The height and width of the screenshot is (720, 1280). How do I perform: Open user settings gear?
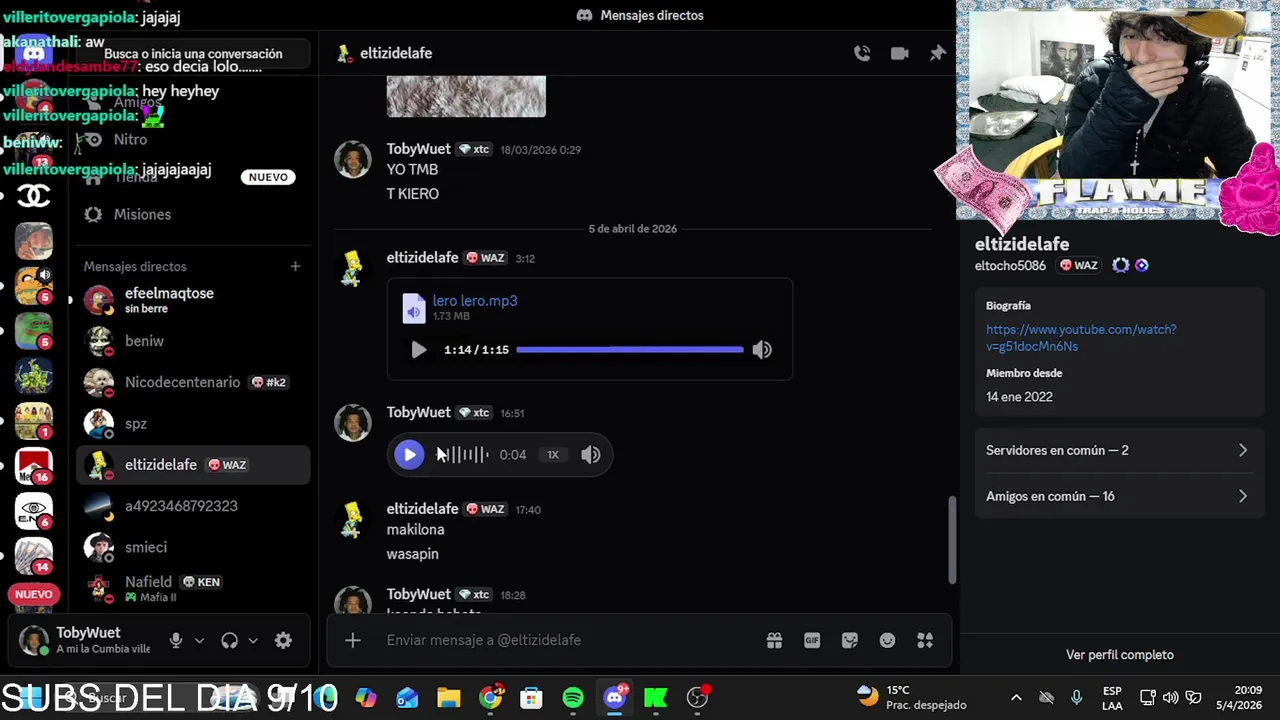point(283,641)
